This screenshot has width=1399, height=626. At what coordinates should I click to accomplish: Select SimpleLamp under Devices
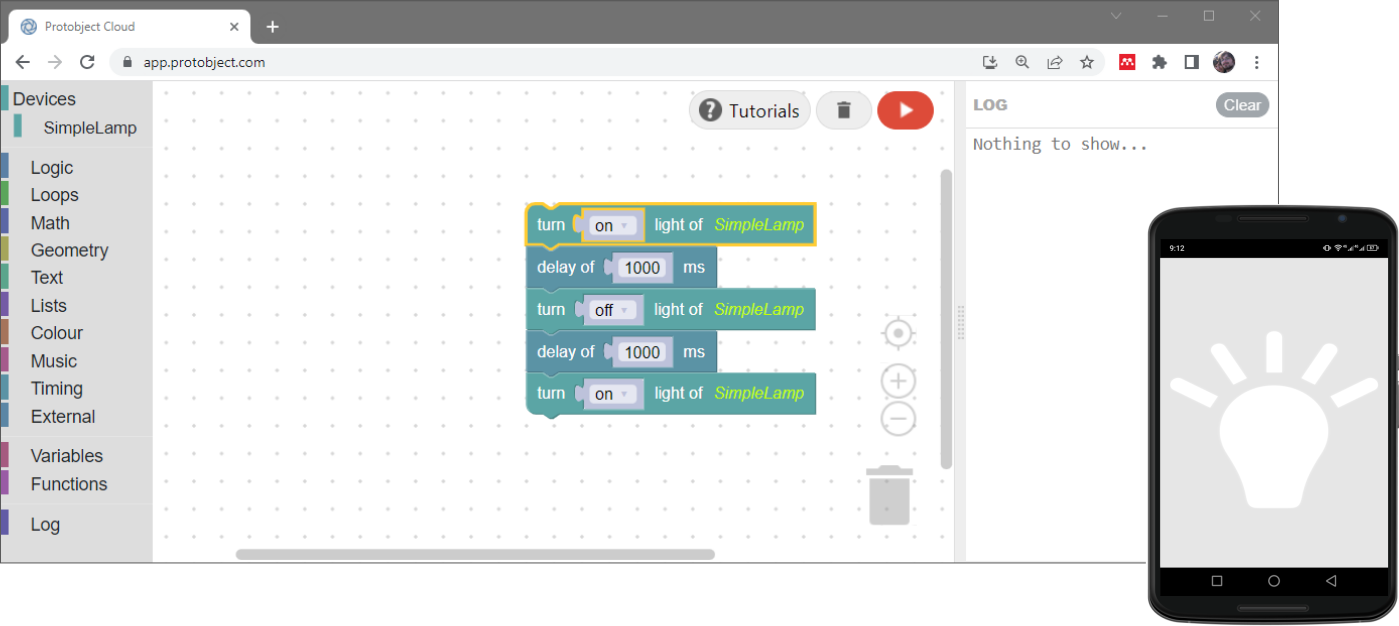pyautogui.click(x=90, y=128)
